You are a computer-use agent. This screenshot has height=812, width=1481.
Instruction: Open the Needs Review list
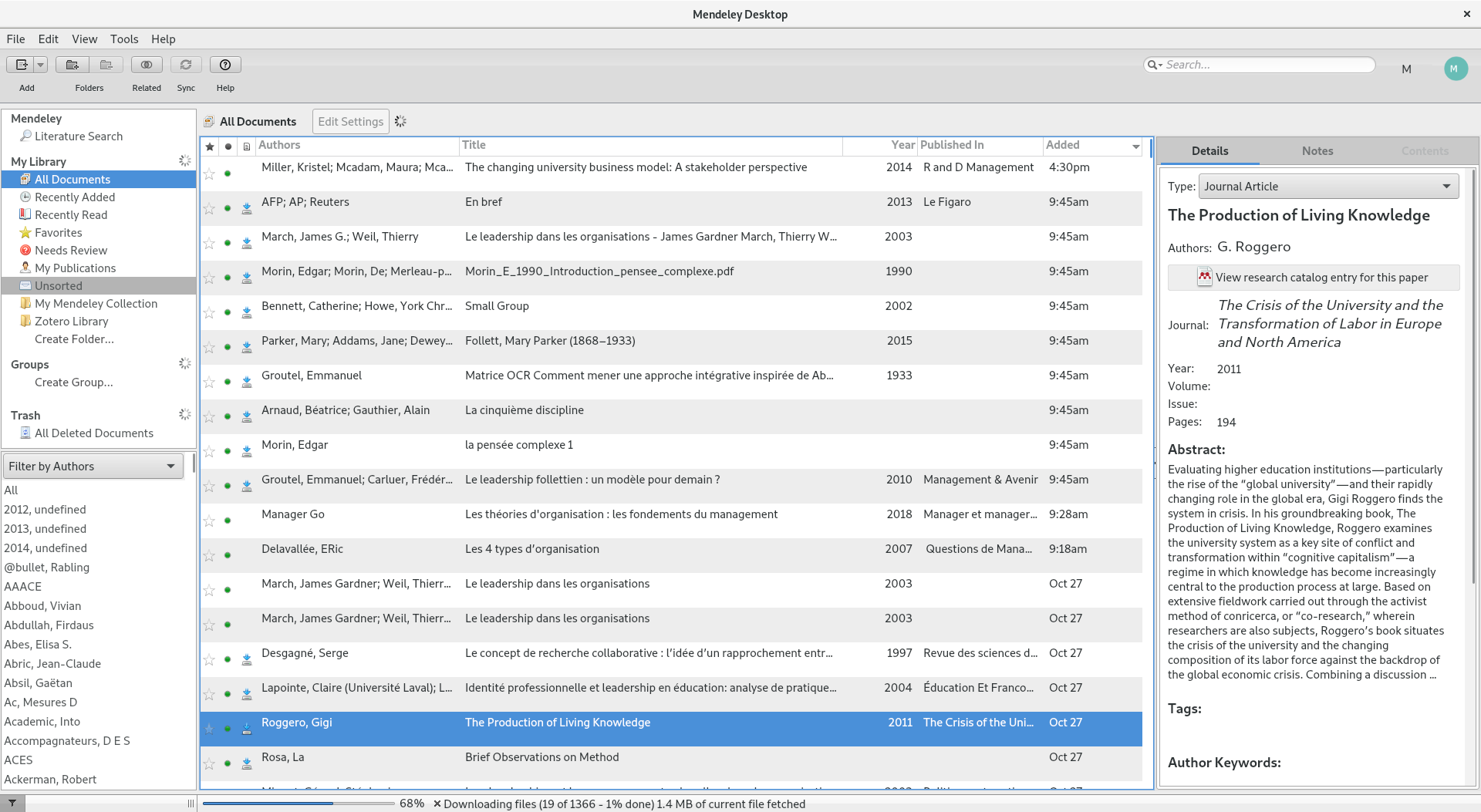[71, 251]
